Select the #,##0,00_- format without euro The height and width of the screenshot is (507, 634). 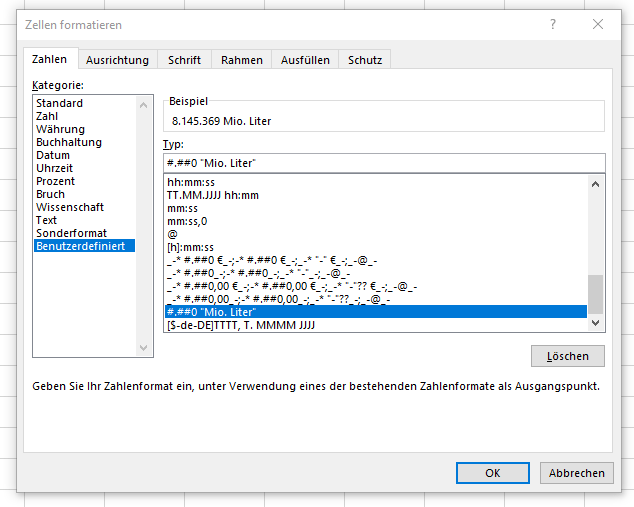click(376, 299)
